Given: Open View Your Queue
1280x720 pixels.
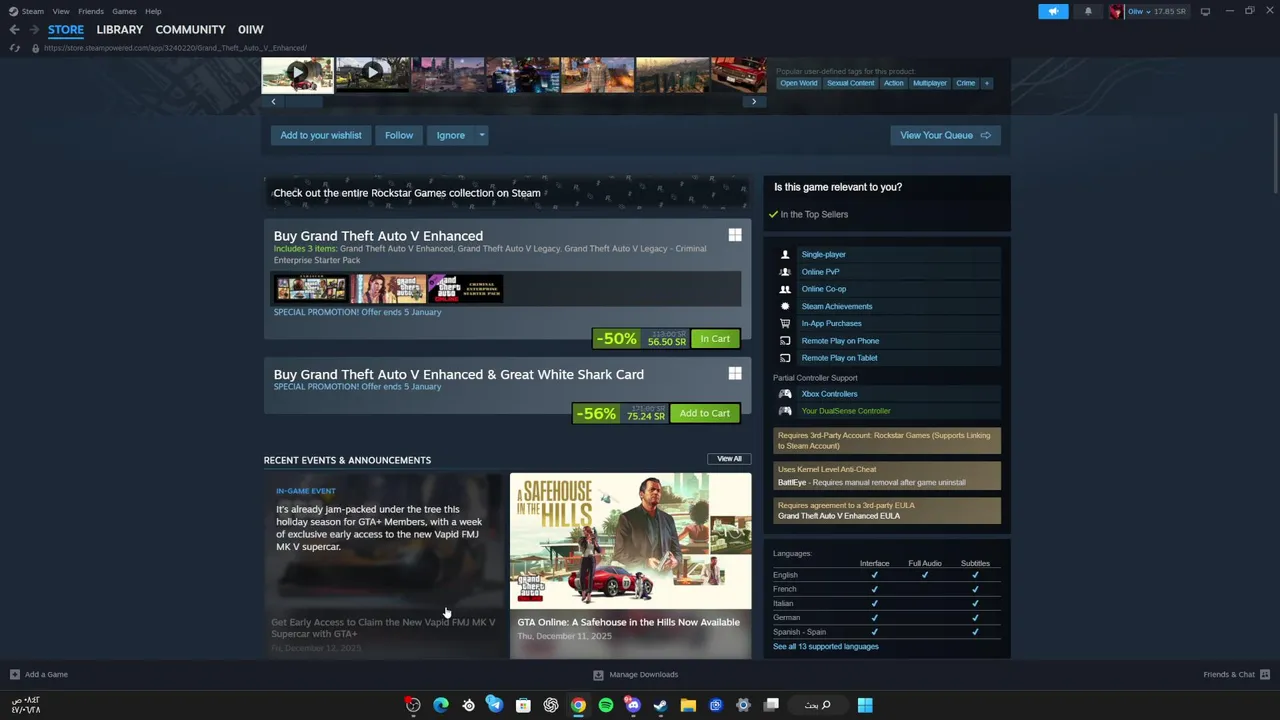Looking at the screenshot, I should point(945,135).
